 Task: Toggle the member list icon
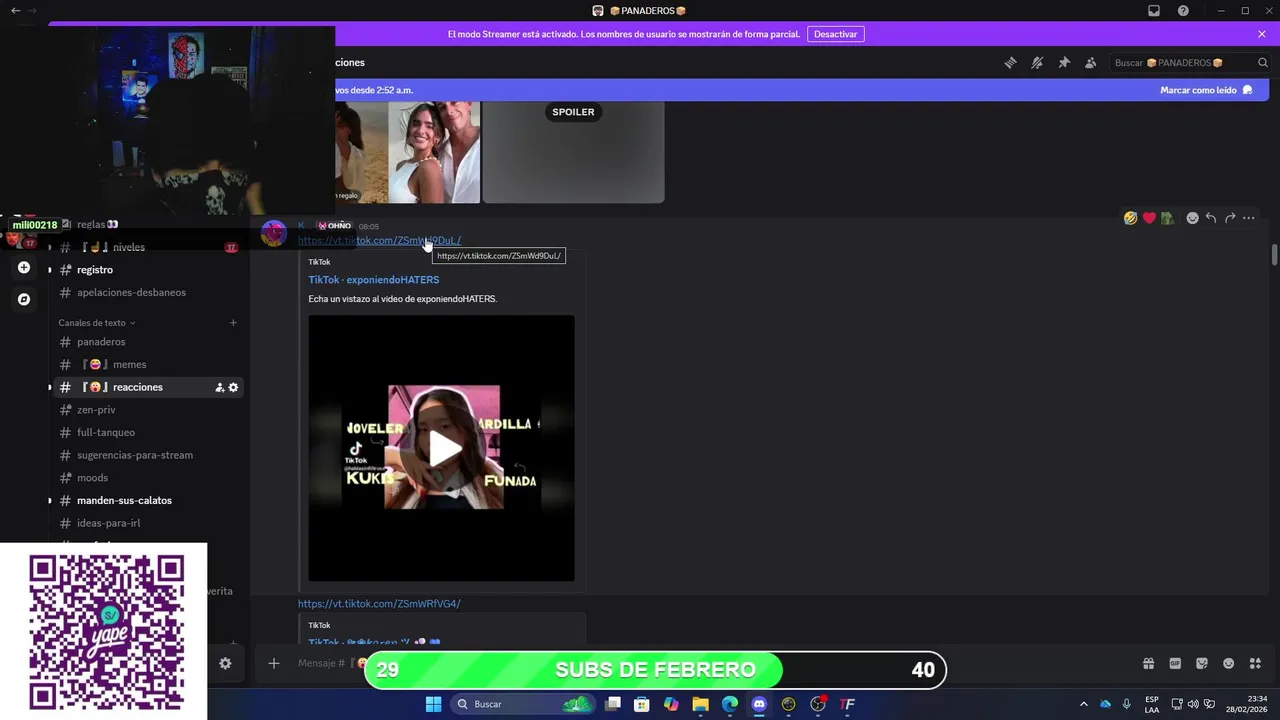point(1091,63)
